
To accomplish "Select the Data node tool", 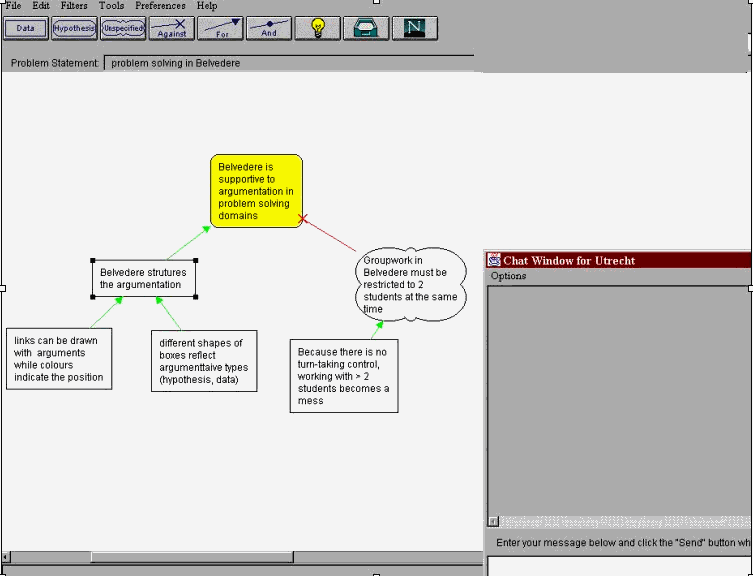I will [x=26, y=28].
